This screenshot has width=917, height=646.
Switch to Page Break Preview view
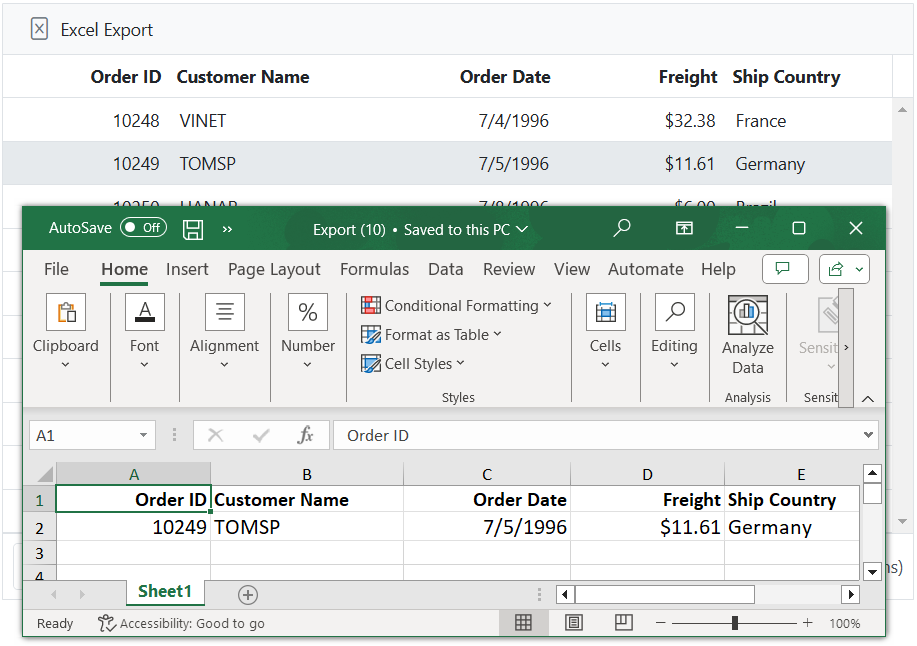[x=623, y=623]
